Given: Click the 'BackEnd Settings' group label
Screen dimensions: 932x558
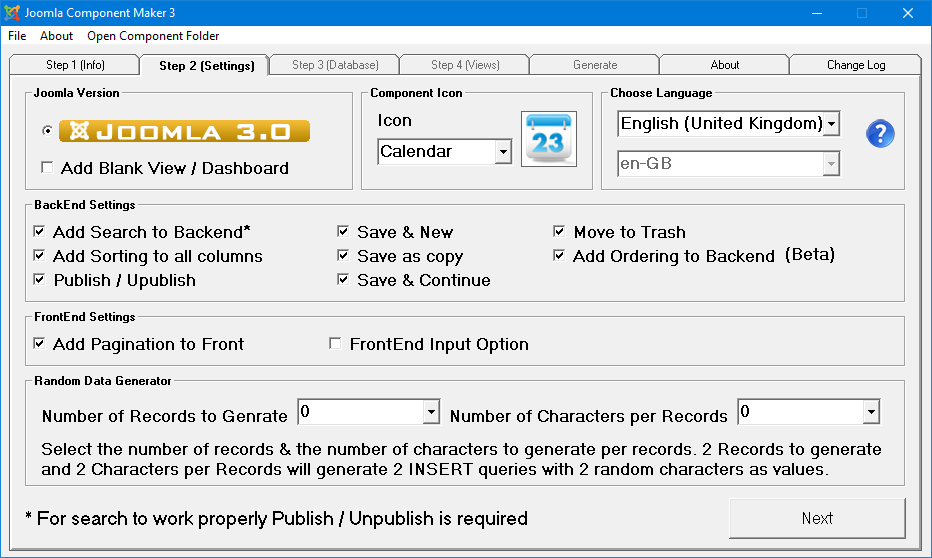Looking at the screenshot, I should (x=84, y=204).
